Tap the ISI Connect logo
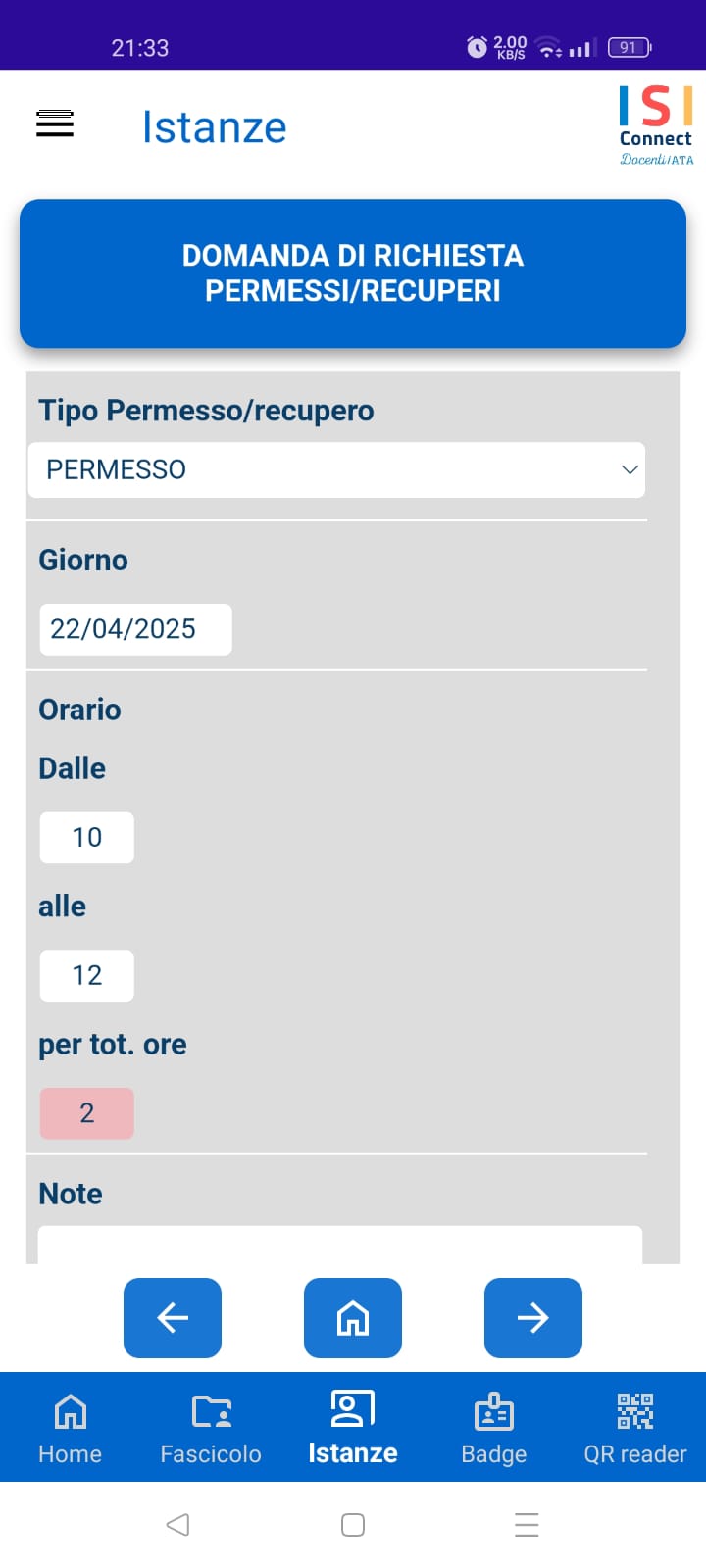This screenshot has width=706, height=1568. 656,125
